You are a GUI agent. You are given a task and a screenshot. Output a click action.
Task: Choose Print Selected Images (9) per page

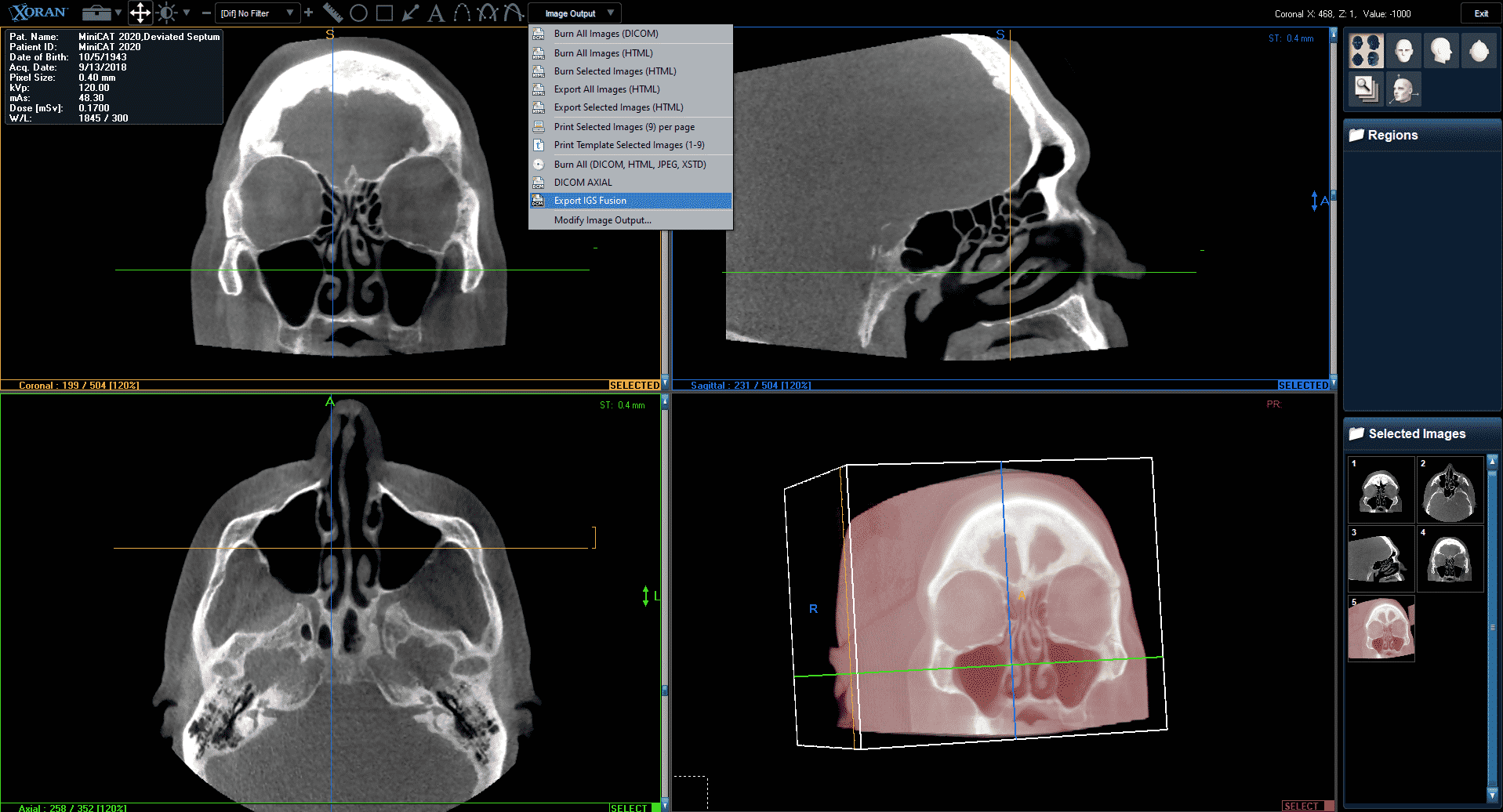[x=631, y=127]
